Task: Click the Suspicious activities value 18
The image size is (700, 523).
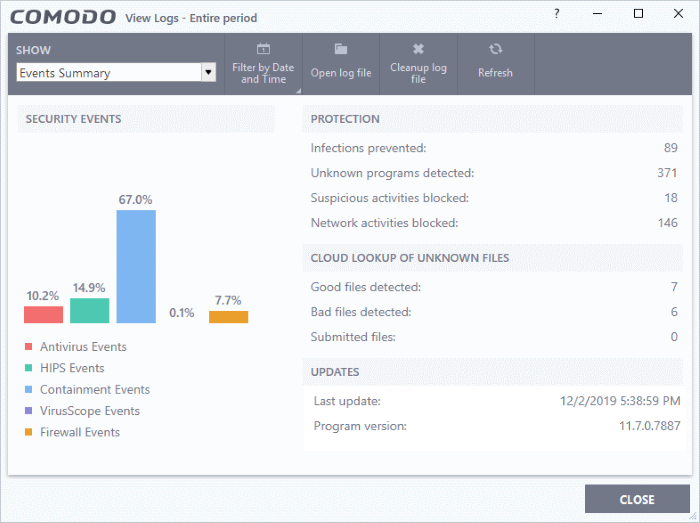Action: click(x=671, y=198)
